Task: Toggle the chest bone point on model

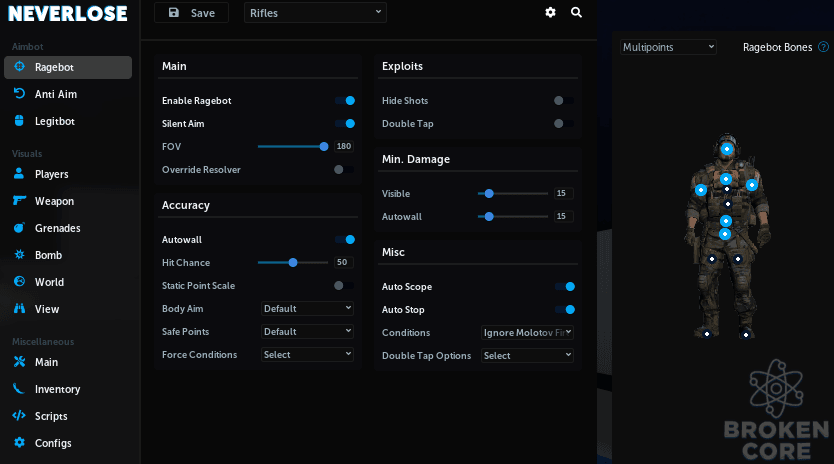Action: click(726, 179)
